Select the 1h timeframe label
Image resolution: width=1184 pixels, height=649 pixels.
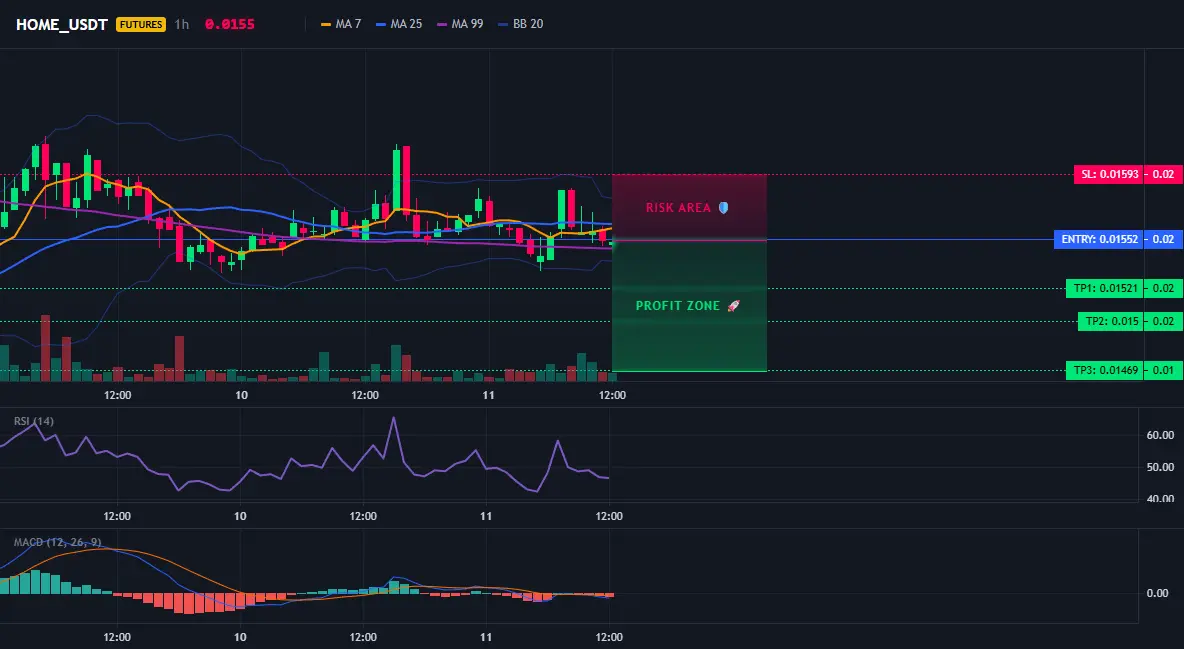182,24
